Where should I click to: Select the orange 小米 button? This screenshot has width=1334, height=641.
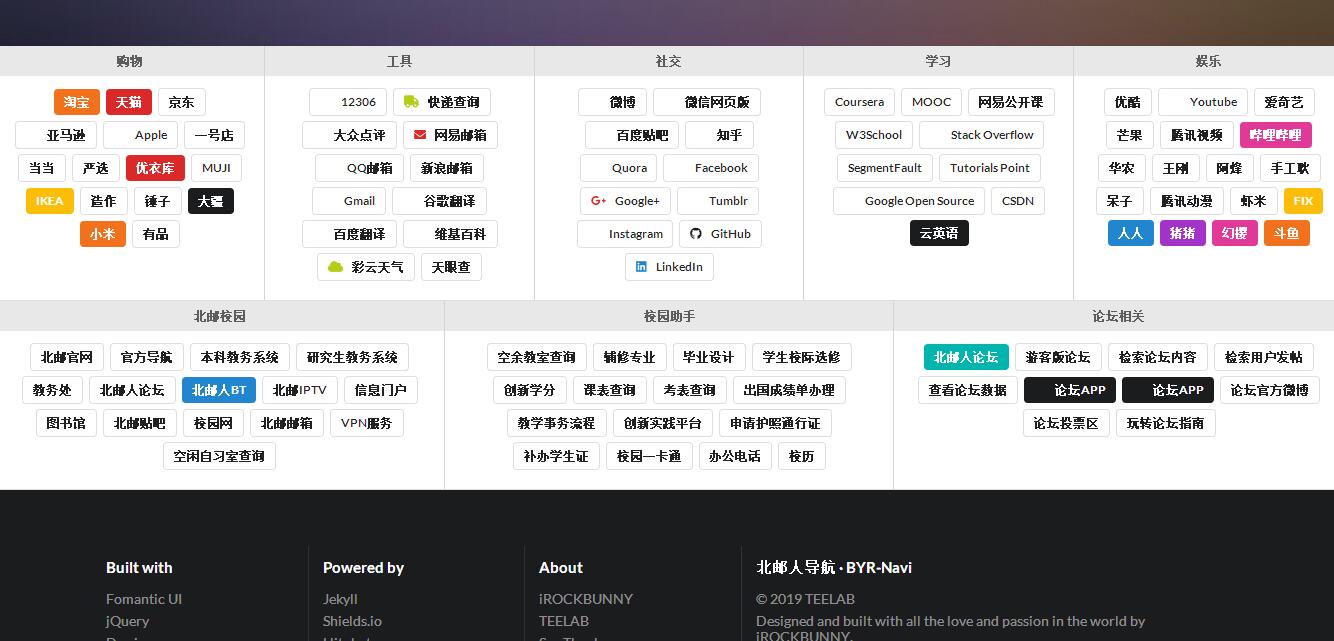103,234
